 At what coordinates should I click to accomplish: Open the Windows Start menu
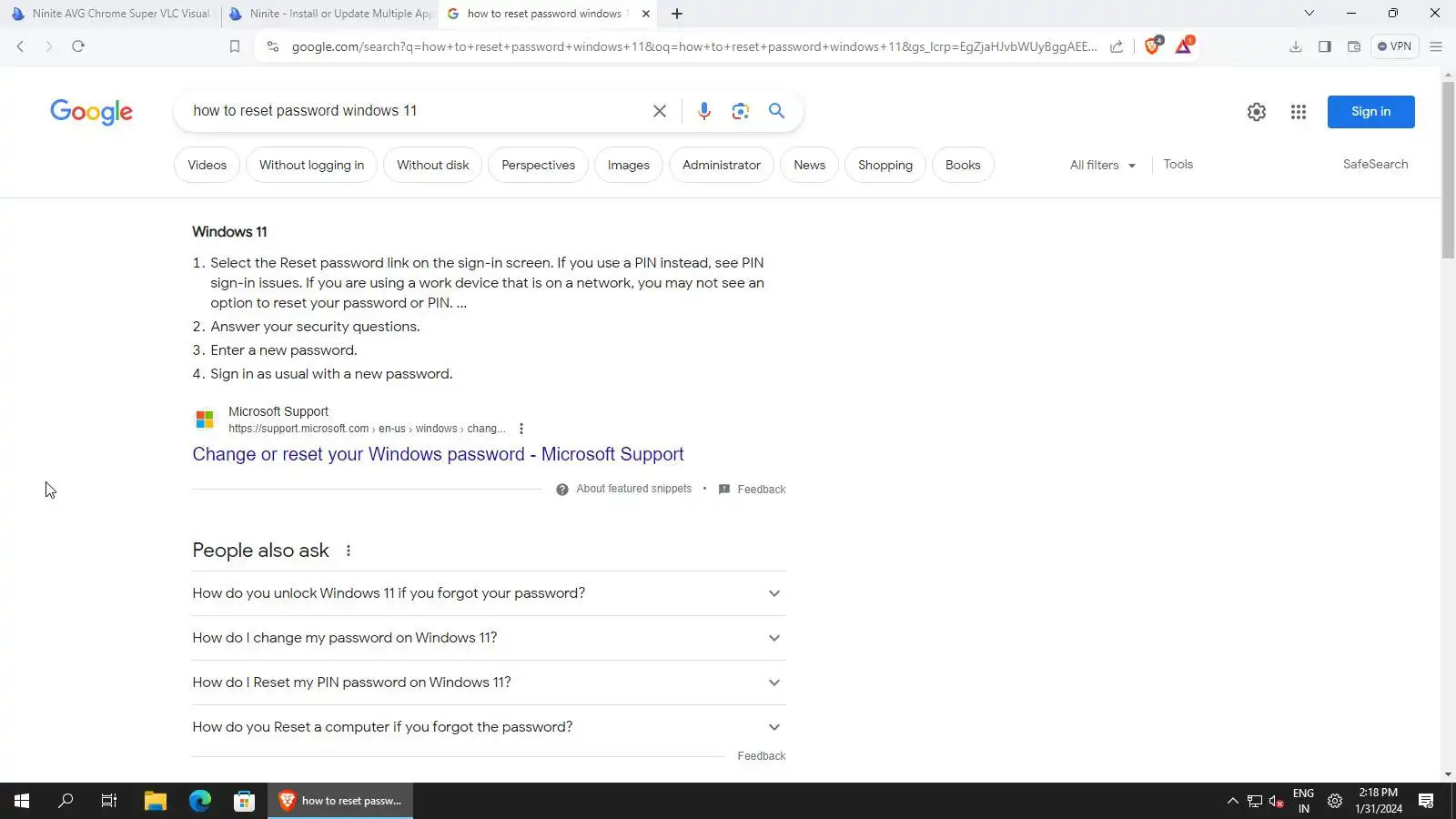point(22,801)
